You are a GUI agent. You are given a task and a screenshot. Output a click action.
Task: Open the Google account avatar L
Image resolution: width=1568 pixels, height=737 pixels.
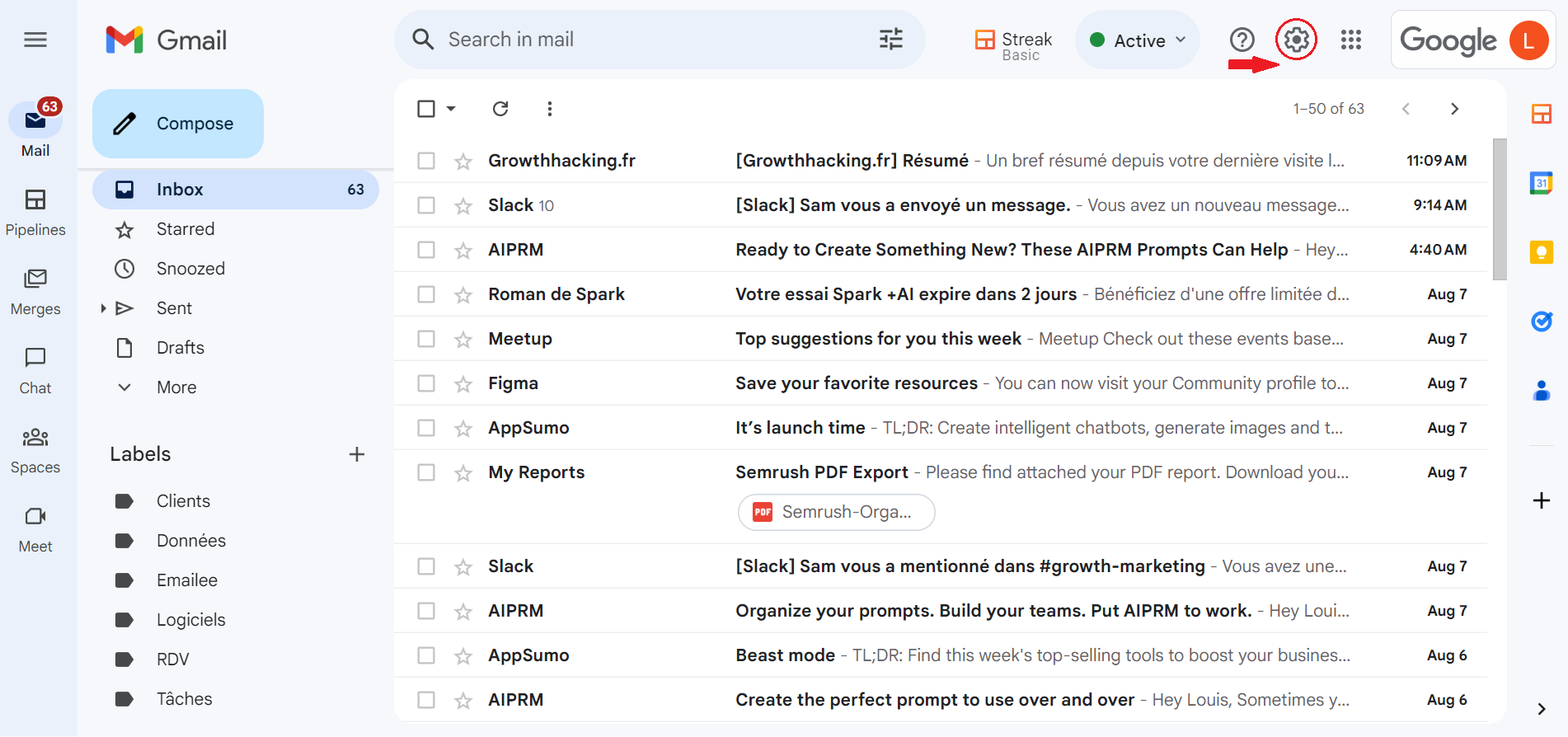(x=1528, y=40)
